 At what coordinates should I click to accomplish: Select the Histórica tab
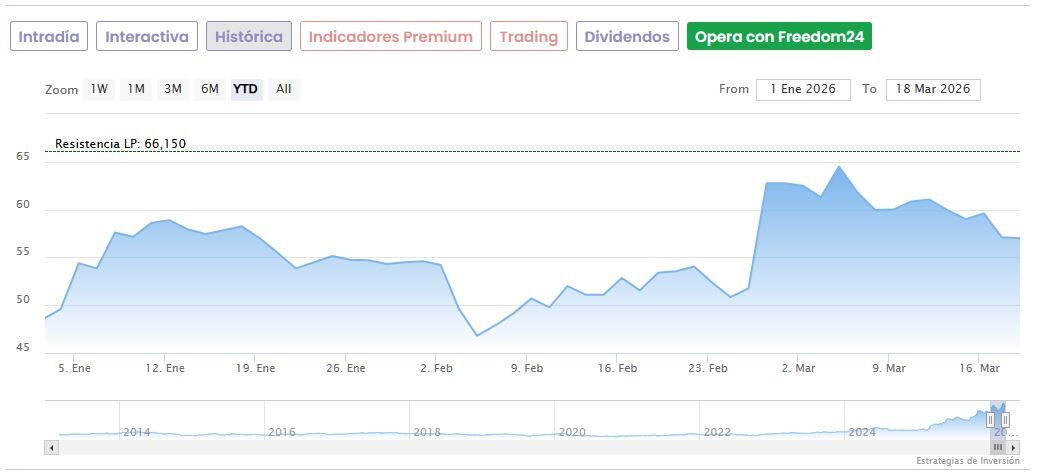coord(249,37)
